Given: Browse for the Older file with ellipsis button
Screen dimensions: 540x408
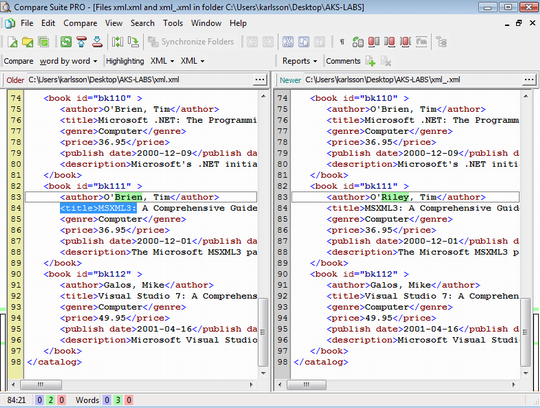Looking at the screenshot, I should pyautogui.click(x=260, y=80).
